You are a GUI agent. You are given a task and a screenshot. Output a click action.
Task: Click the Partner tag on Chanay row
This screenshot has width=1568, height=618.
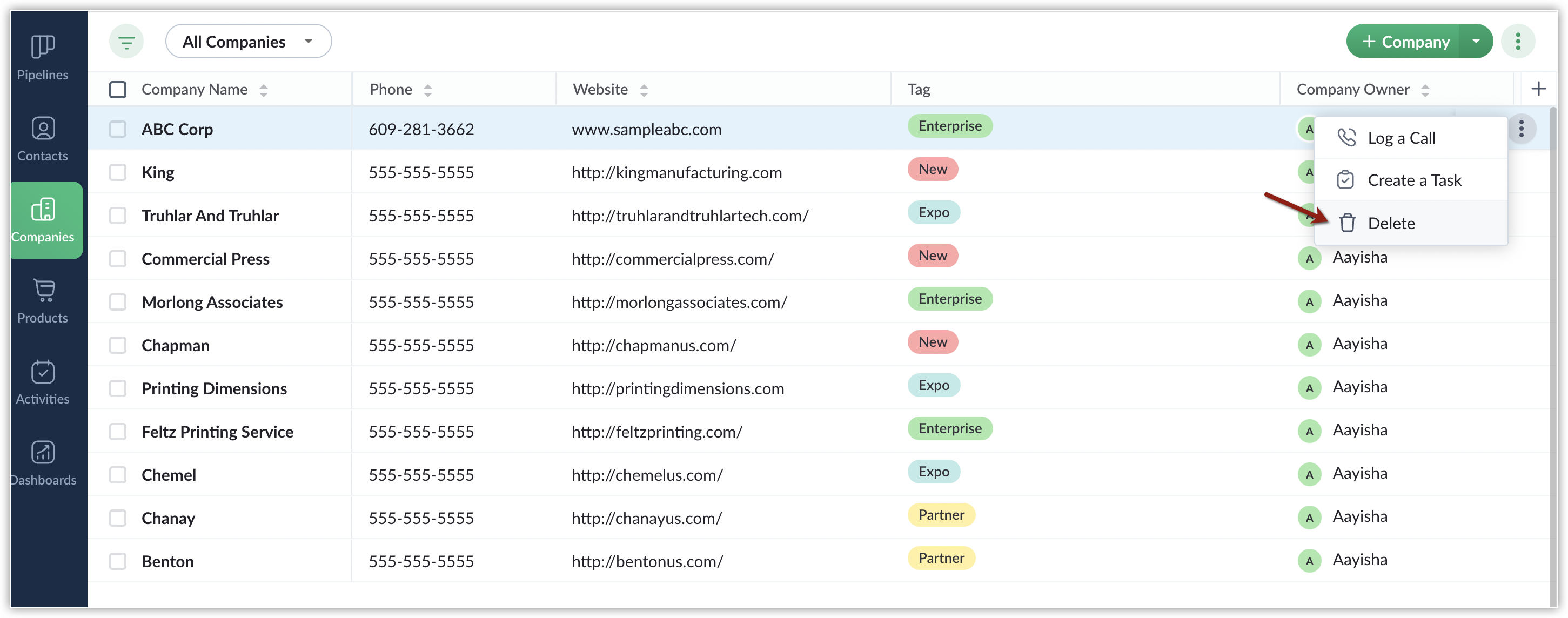[x=941, y=515]
